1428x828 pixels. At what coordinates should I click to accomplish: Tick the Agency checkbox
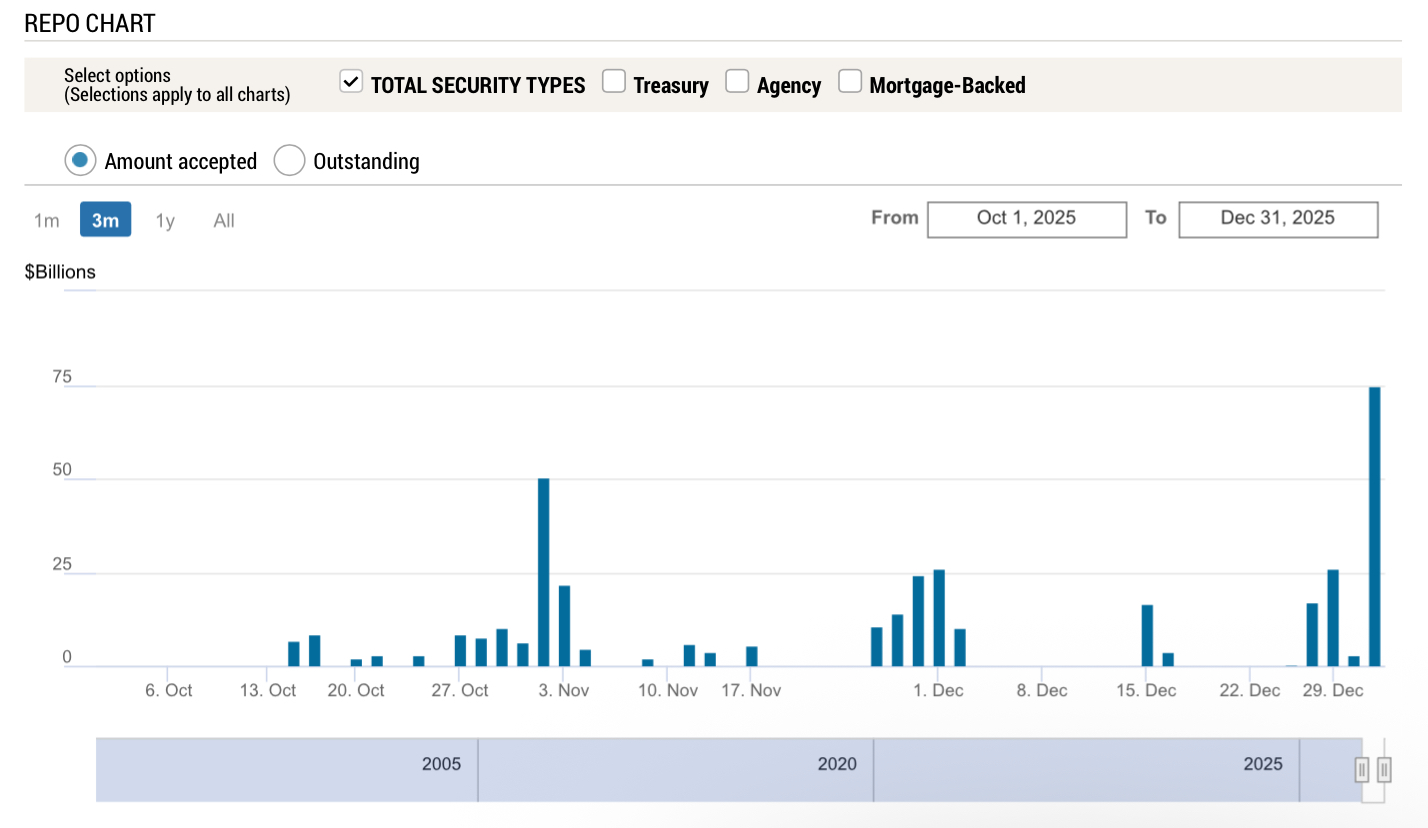point(737,82)
